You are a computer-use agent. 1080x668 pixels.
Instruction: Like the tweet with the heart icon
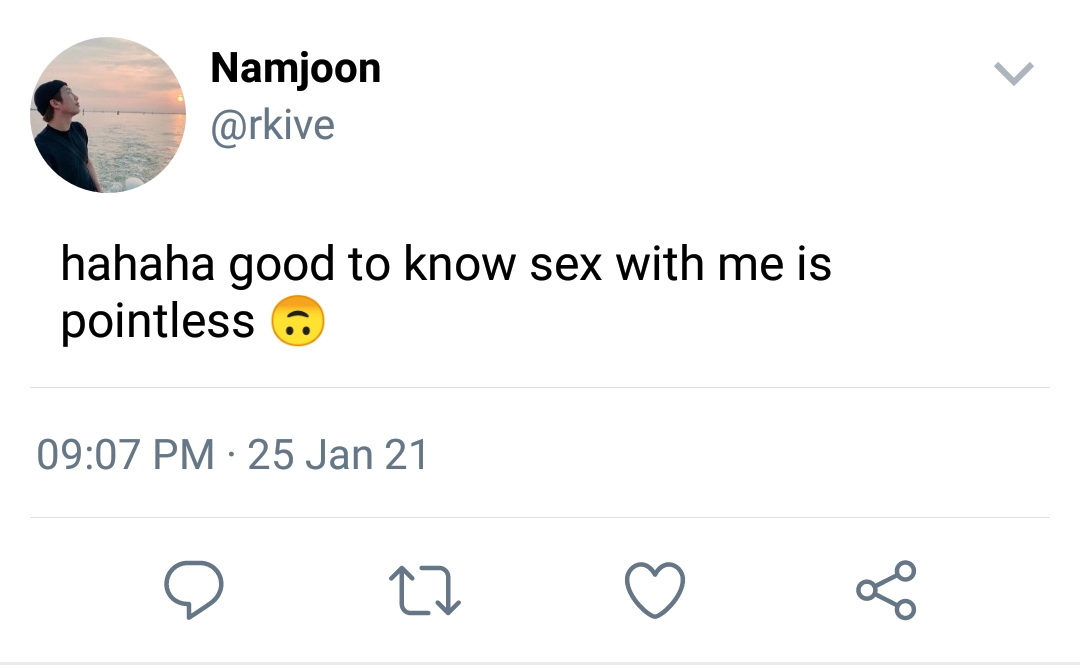(x=655, y=590)
